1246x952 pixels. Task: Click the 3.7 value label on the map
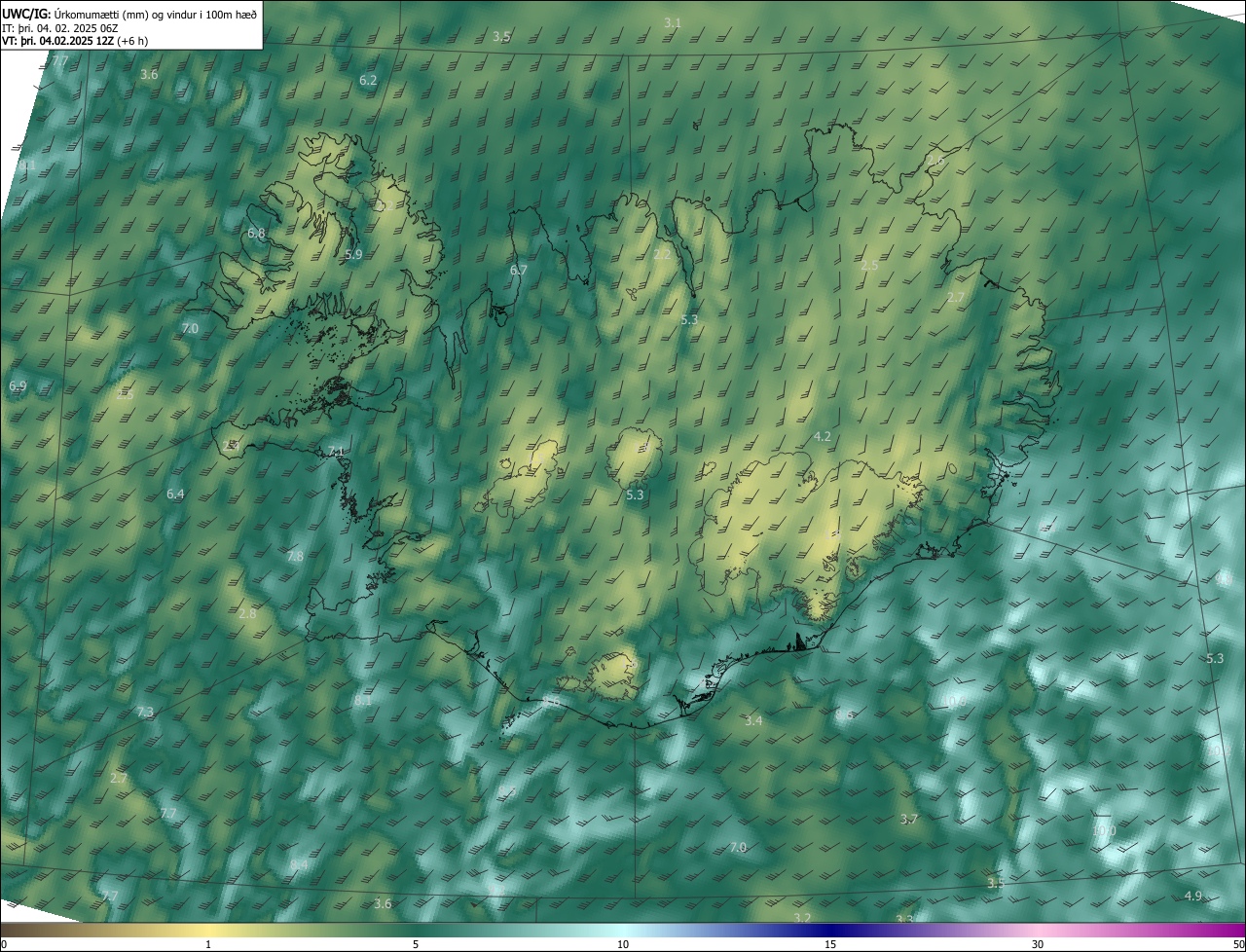click(909, 819)
